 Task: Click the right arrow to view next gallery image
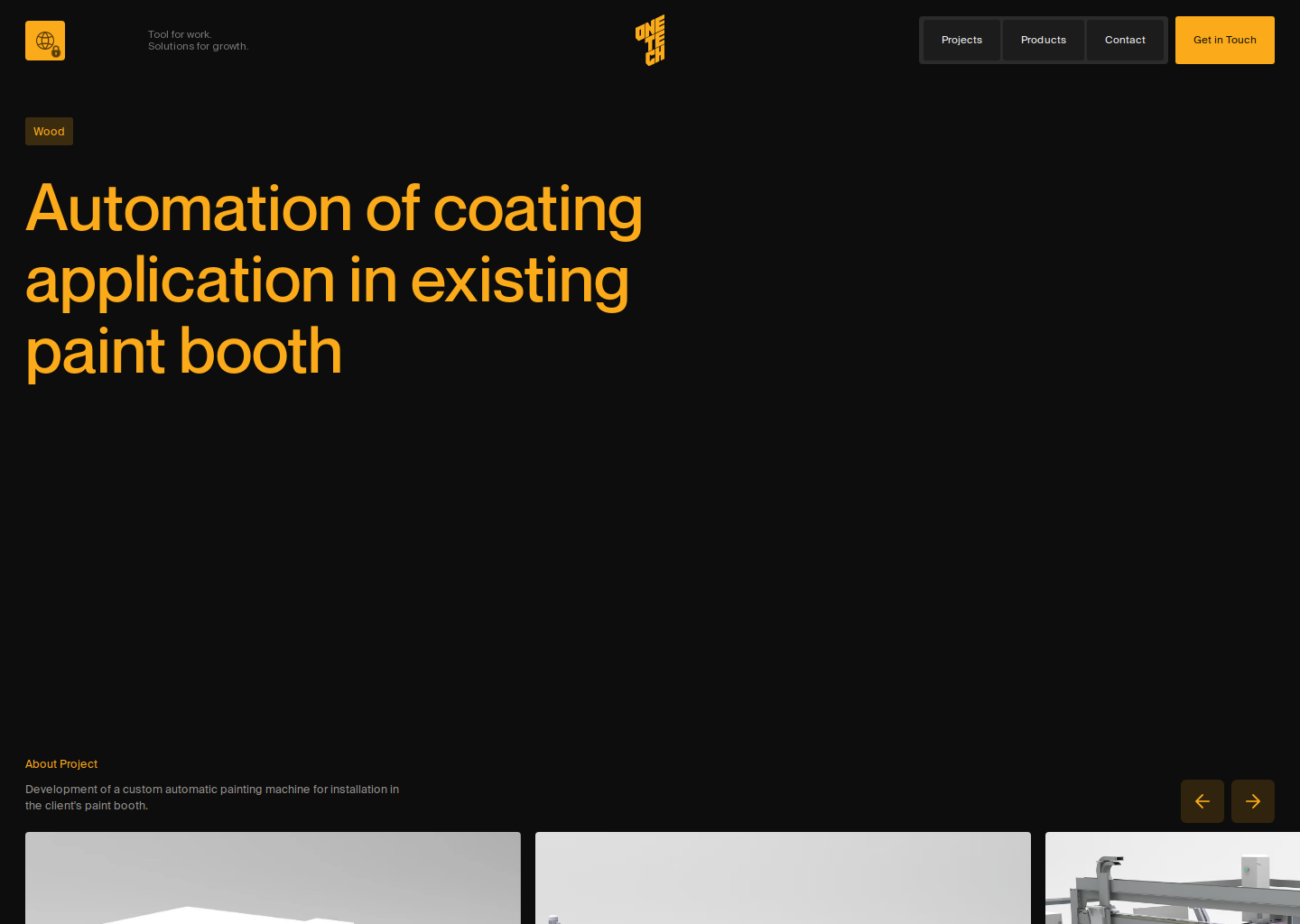pos(1252,801)
